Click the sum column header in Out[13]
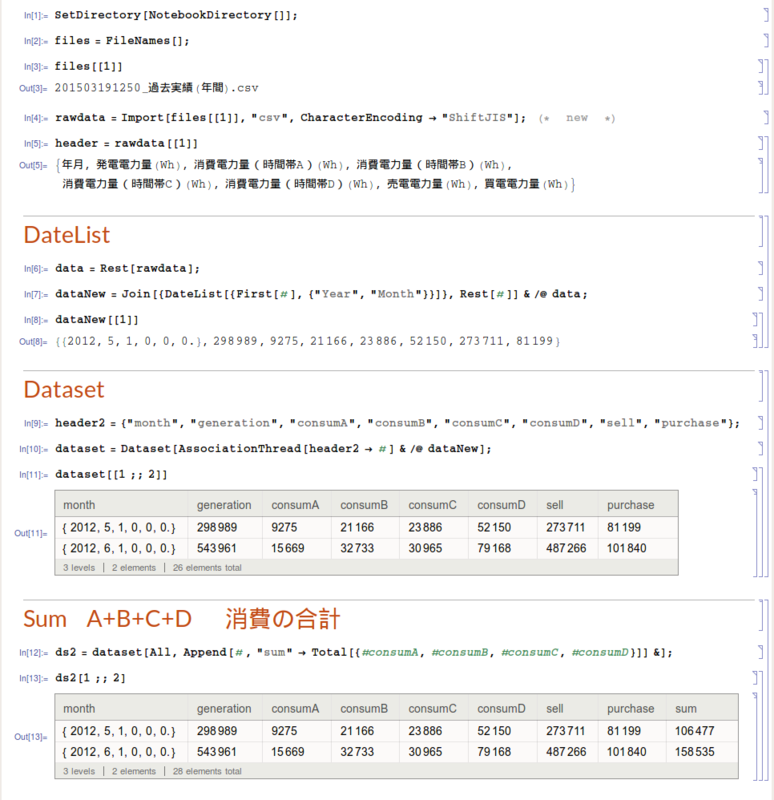The width and height of the screenshot is (774, 800). (x=685, y=709)
